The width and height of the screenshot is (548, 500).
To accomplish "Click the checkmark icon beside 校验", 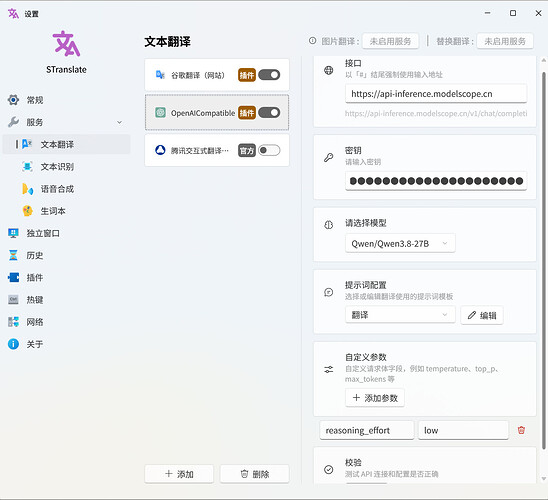I will 329,469.
